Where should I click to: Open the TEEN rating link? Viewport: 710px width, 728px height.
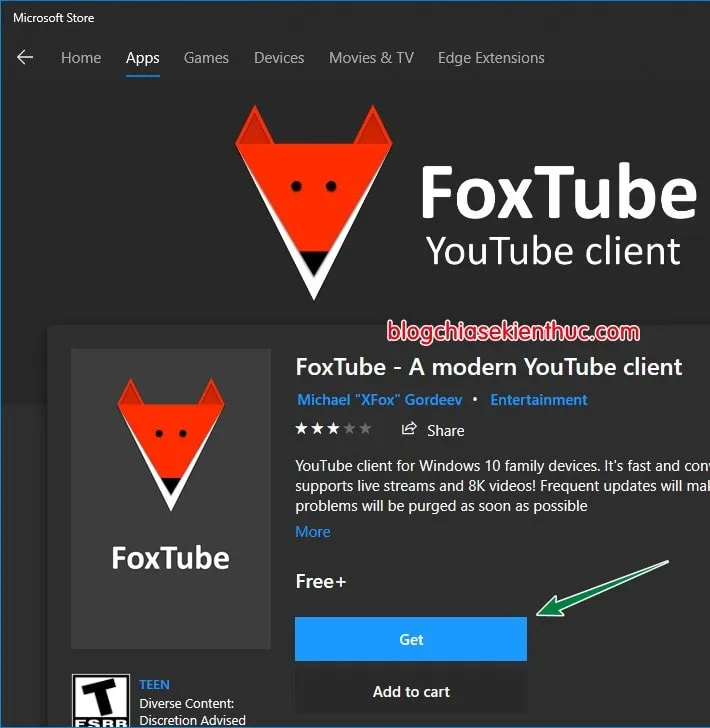(x=154, y=684)
